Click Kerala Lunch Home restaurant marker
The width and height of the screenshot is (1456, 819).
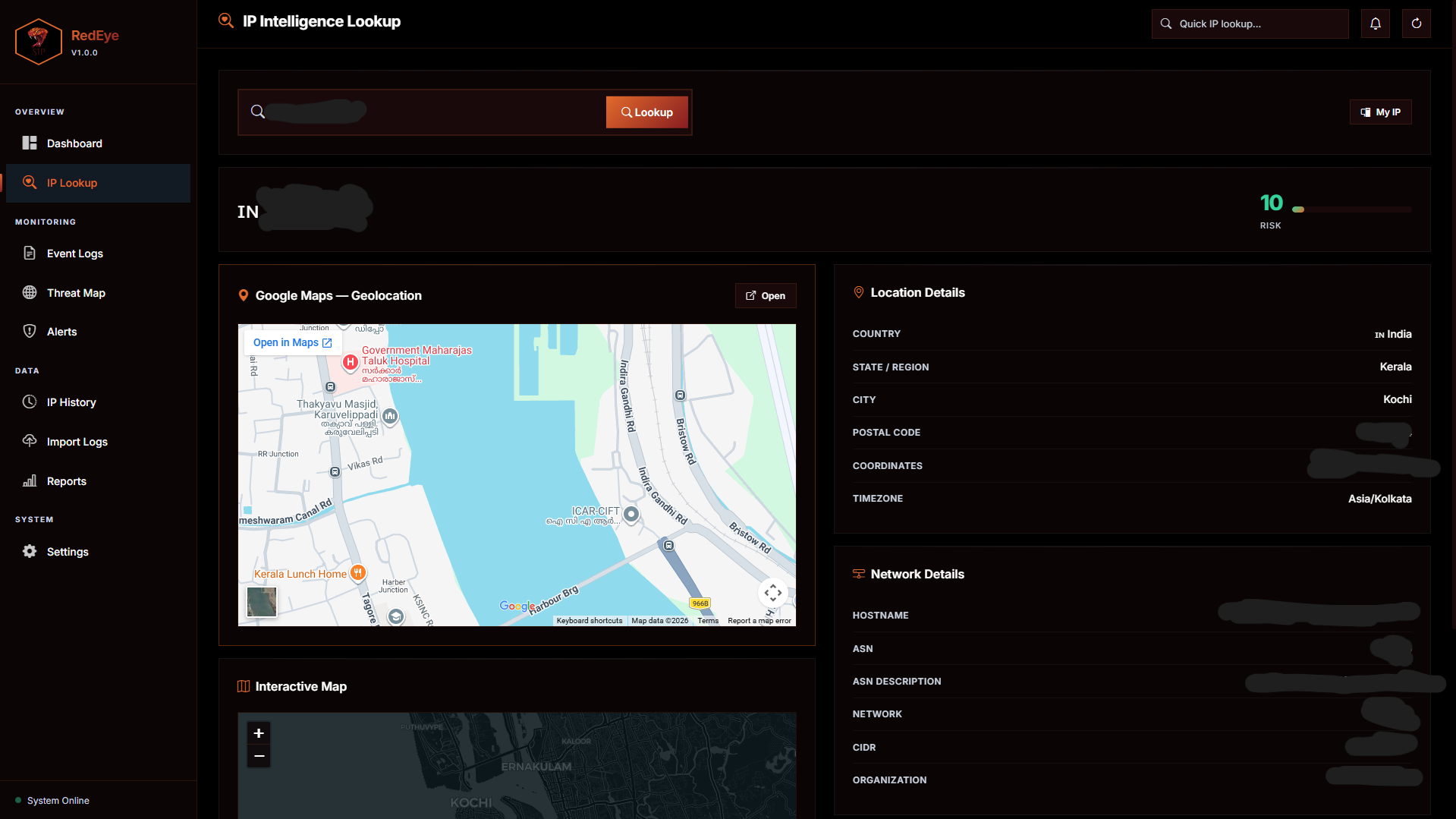point(358,573)
